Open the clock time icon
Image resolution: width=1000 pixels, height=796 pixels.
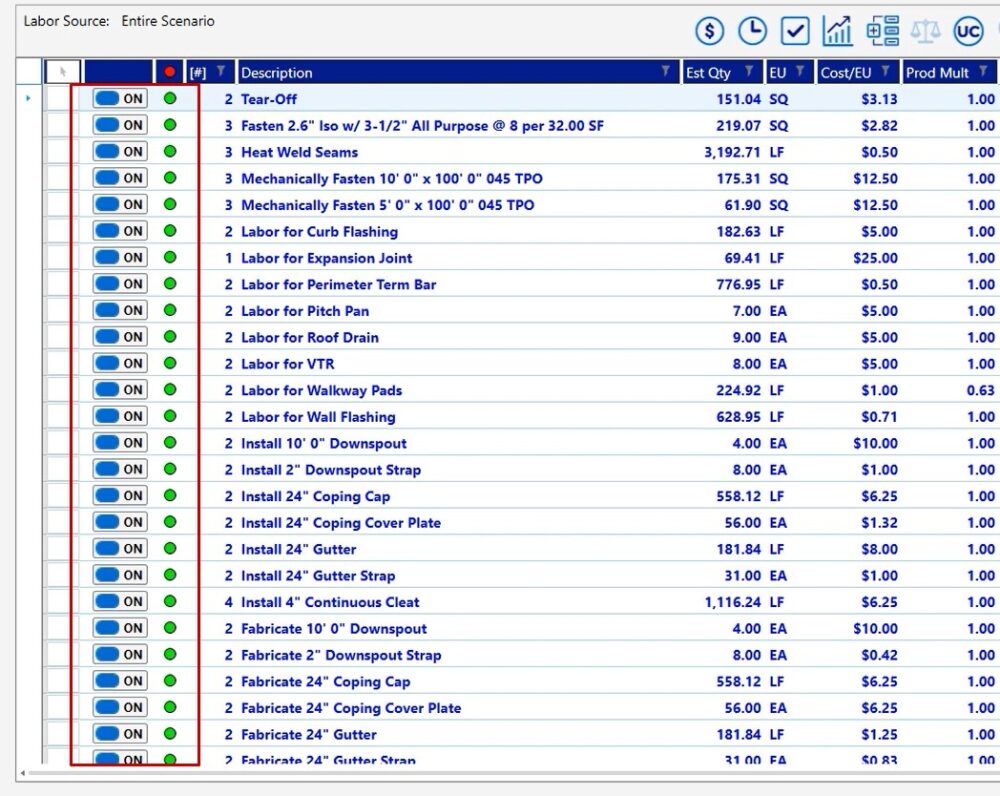click(x=752, y=32)
